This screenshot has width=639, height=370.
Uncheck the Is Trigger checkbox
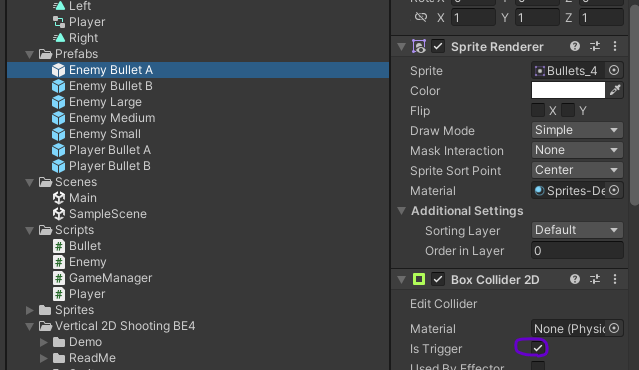coord(538,348)
